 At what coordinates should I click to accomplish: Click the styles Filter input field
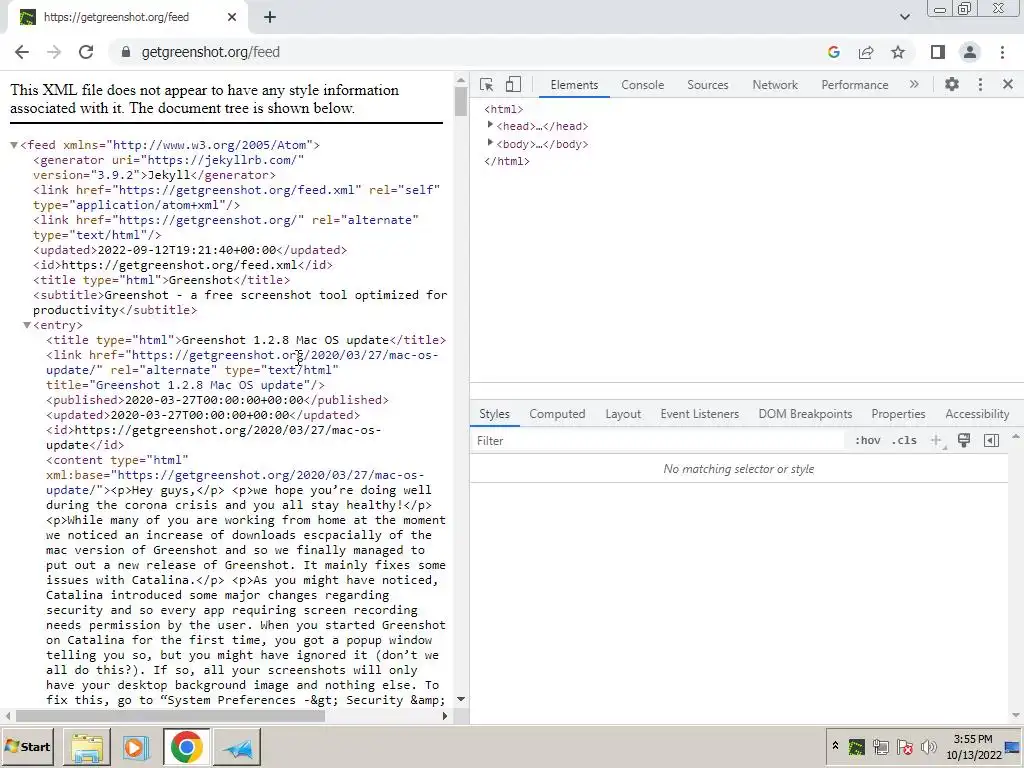click(x=658, y=441)
